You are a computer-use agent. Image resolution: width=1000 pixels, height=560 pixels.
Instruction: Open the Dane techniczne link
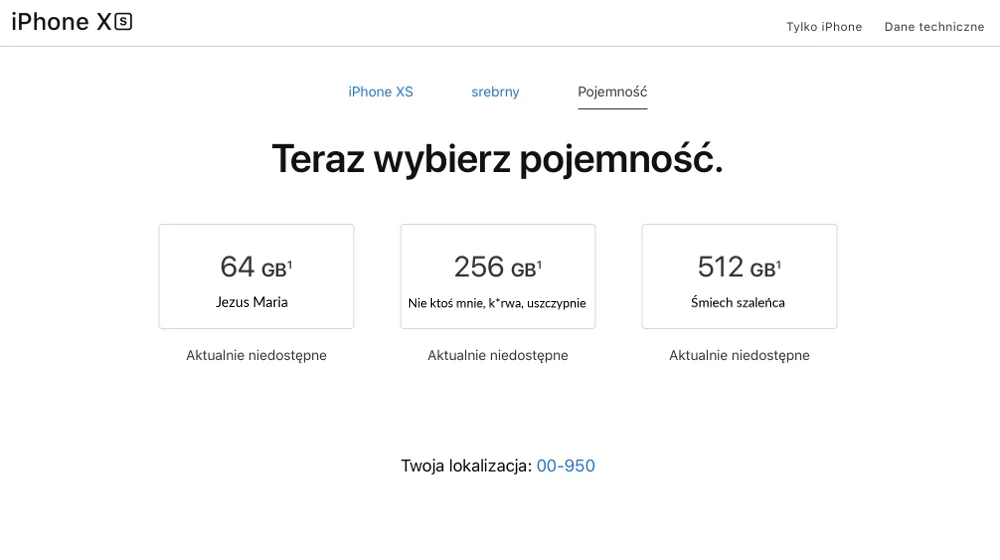tap(934, 27)
